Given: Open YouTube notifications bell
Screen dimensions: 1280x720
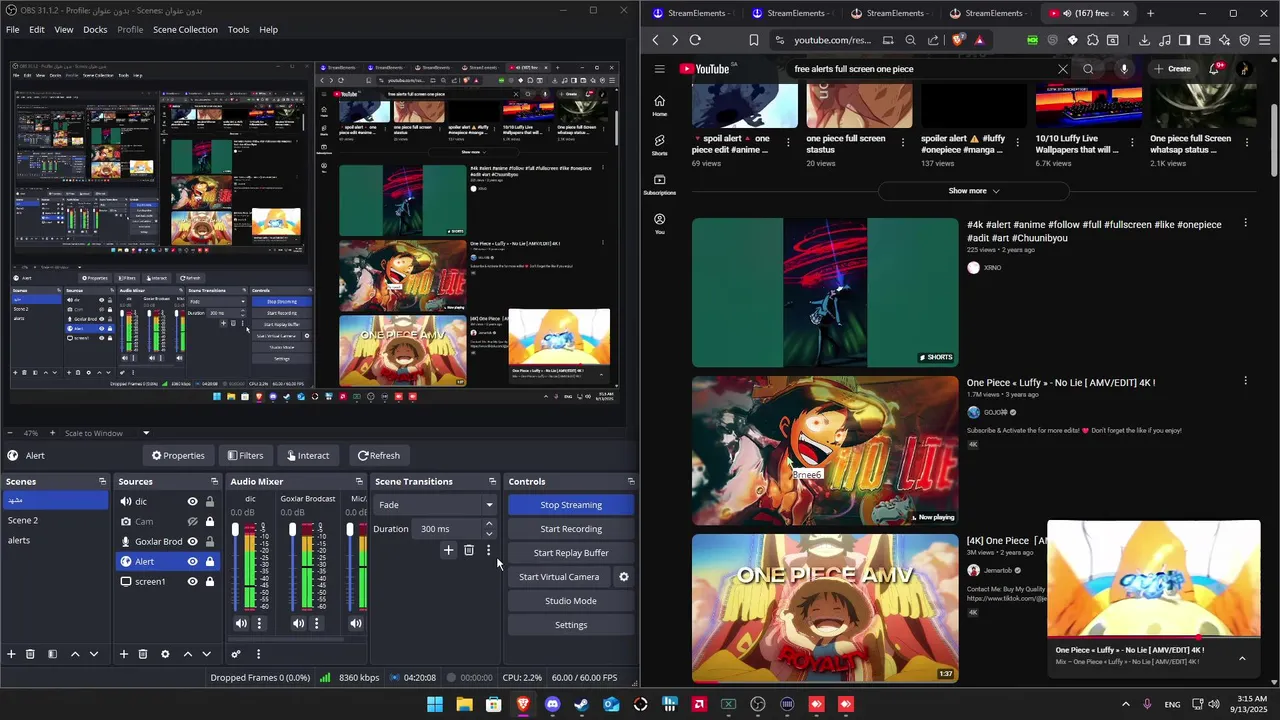Looking at the screenshot, I should click(1214, 69).
